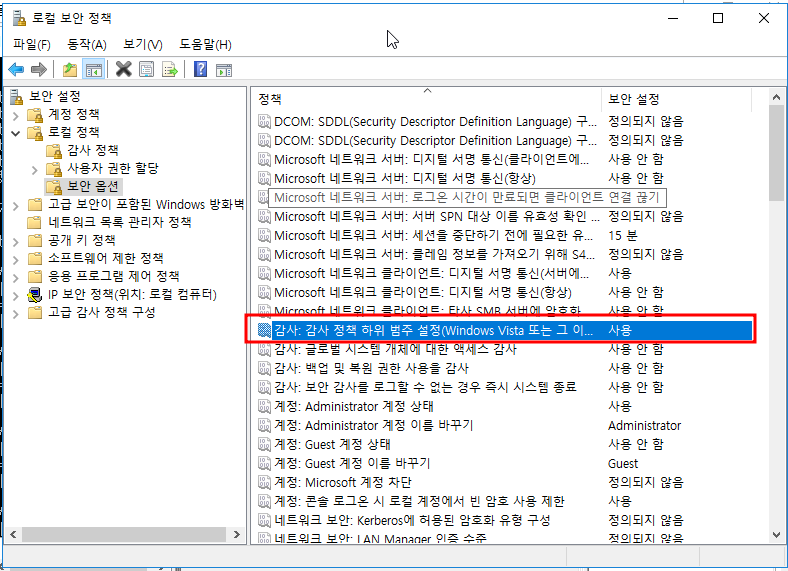Image resolution: width=788 pixels, height=571 pixels.
Task: Expand the 사용자 권한 할당 arrow
Action: pos(35,170)
